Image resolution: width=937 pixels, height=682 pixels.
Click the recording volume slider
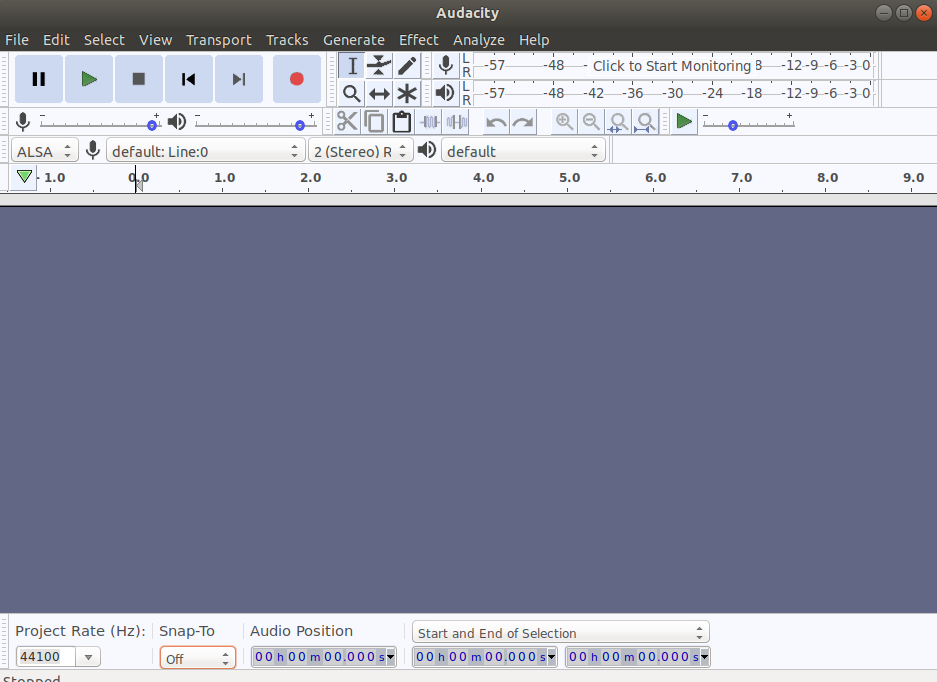click(x=100, y=123)
